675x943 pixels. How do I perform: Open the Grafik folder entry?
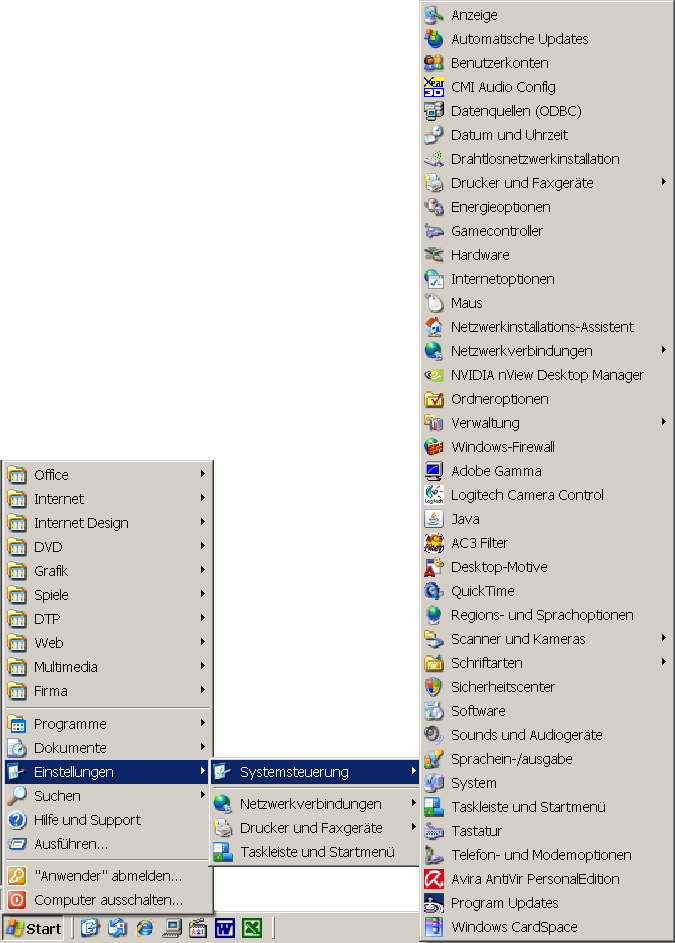point(107,571)
